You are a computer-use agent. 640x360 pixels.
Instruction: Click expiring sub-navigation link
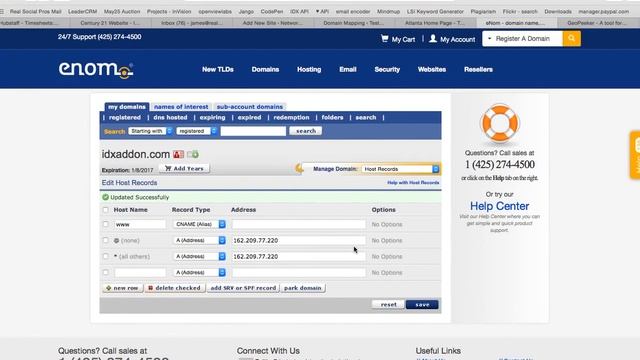tap(212, 118)
